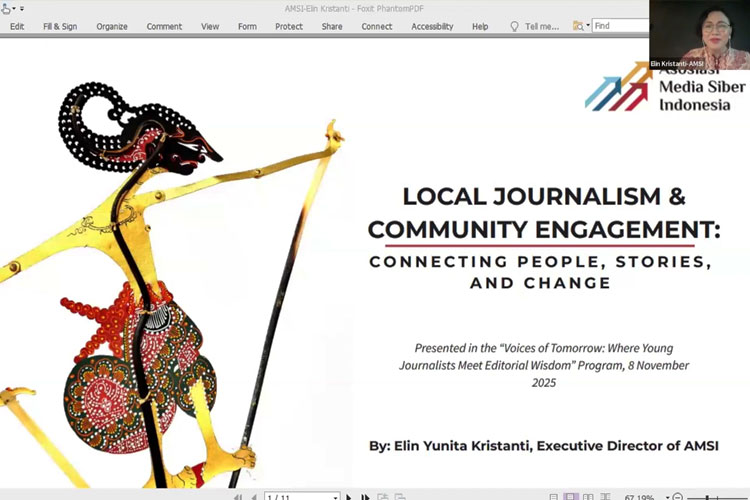Switch to continuous page view mode
This screenshot has width=750, height=500.
pos(571,498)
